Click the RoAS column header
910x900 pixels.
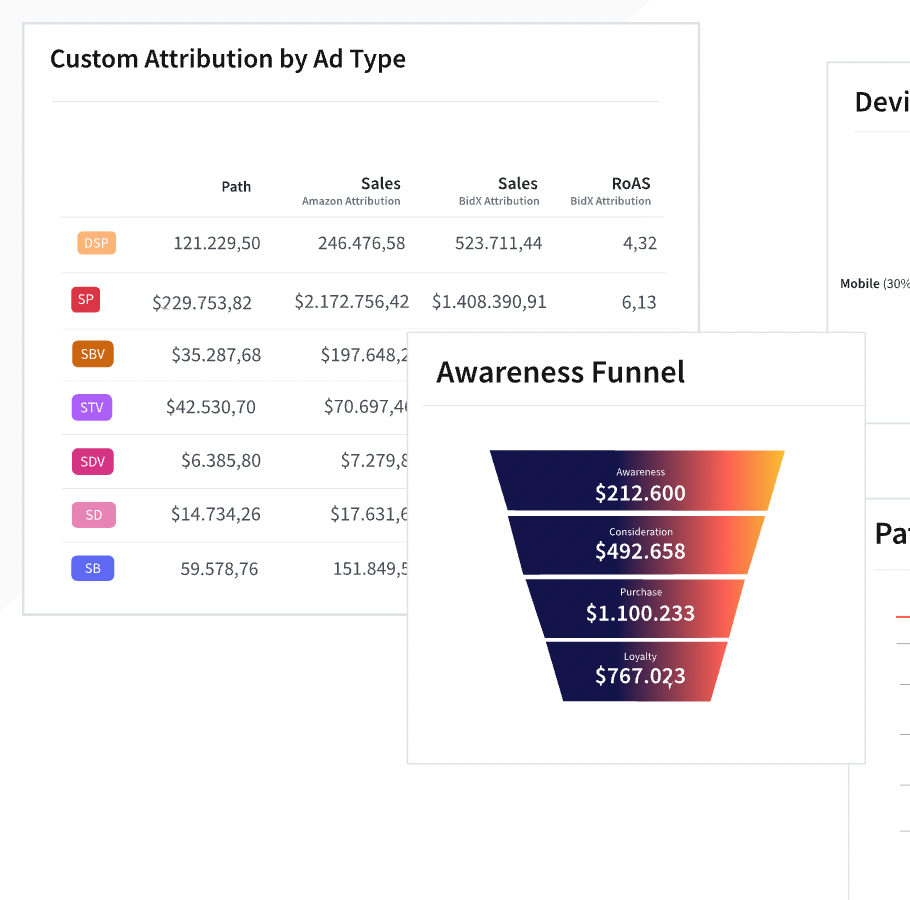(x=611, y=191)
